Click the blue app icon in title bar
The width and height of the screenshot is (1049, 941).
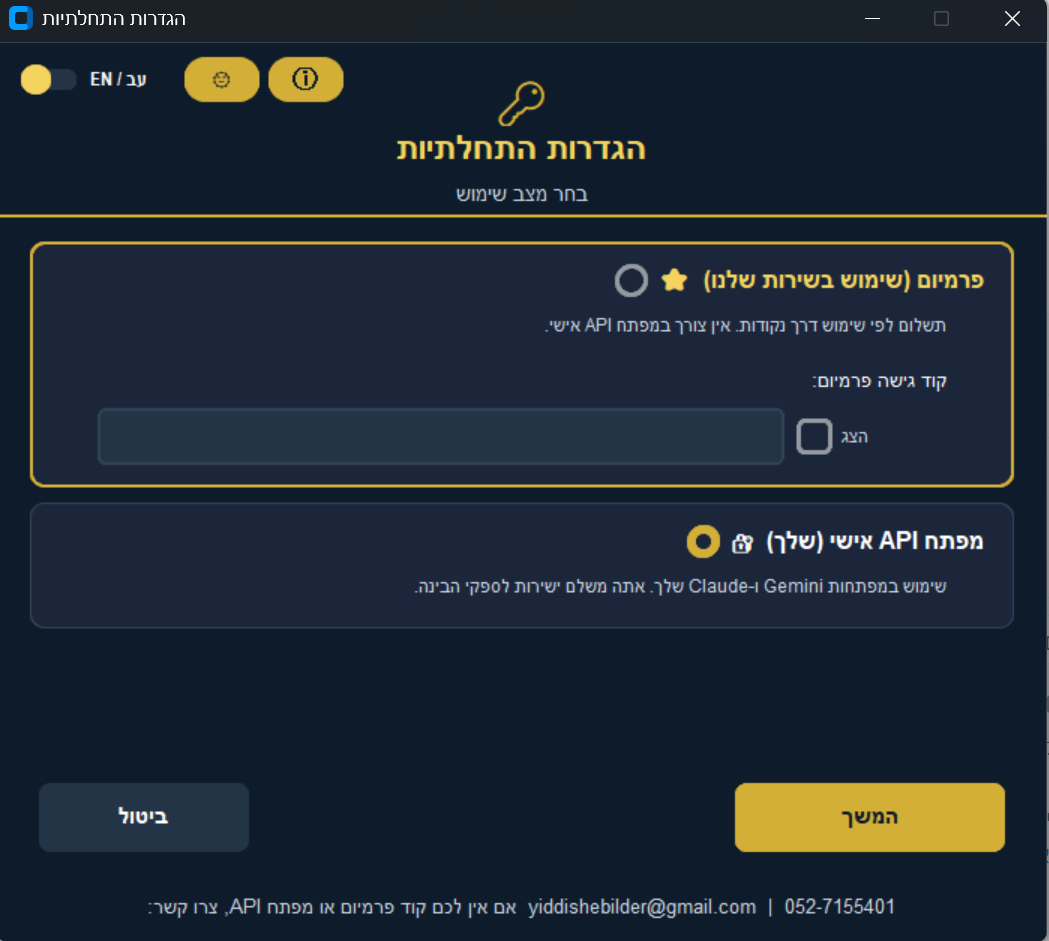(19, 18)
